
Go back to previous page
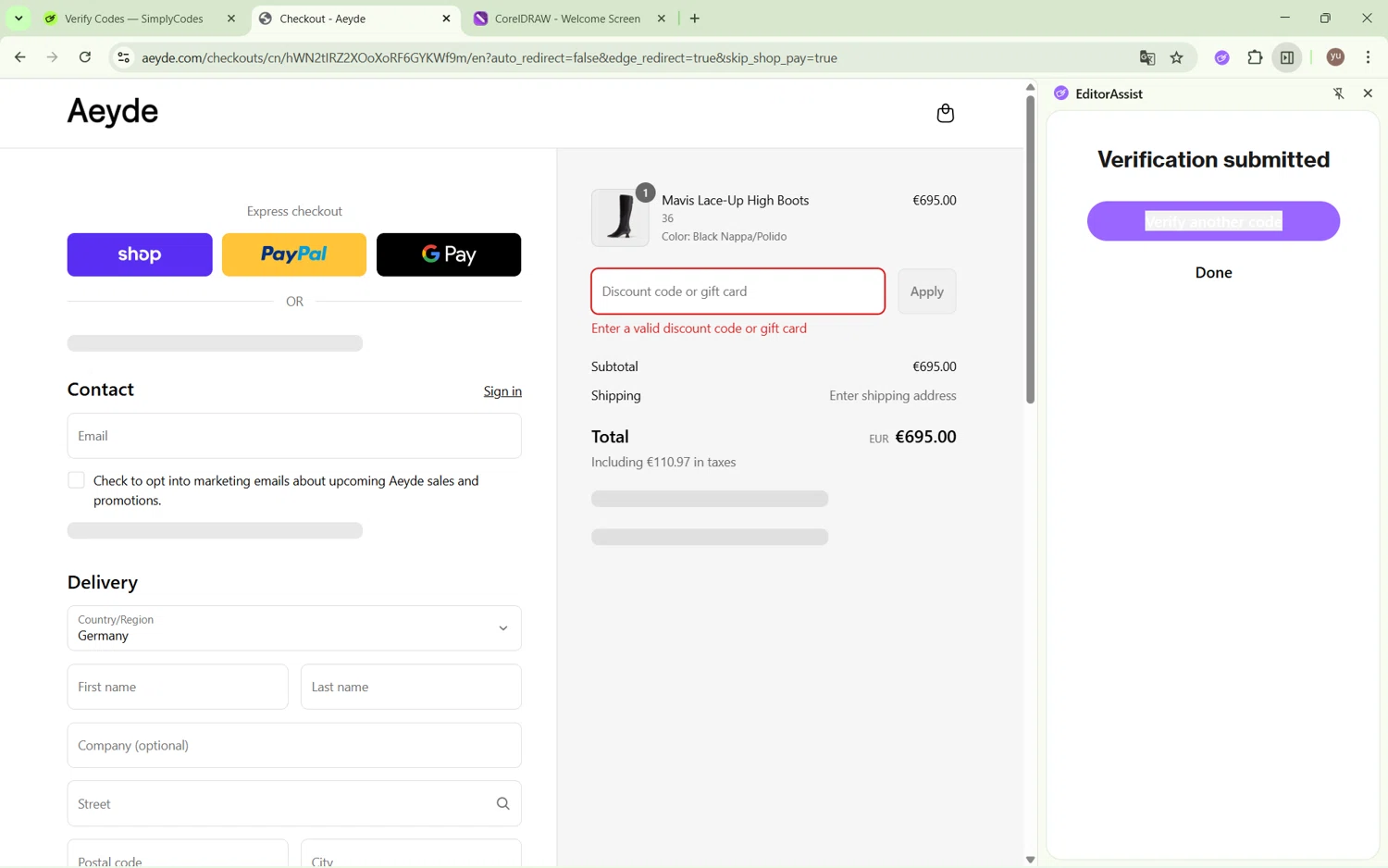19,57
